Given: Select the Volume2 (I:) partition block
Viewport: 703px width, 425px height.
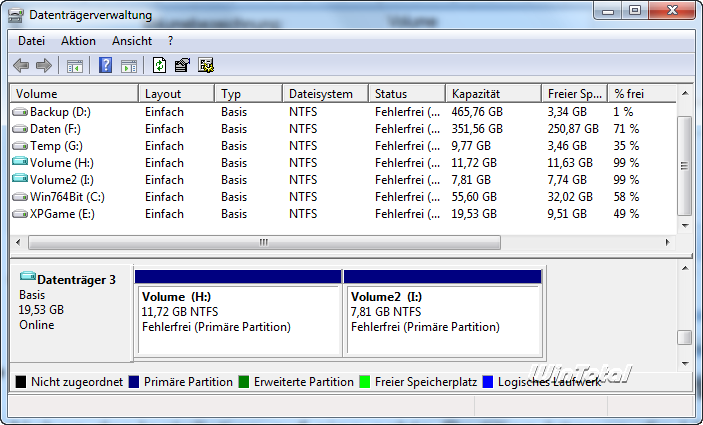Looking at the screenshot, I should (443, 312).
